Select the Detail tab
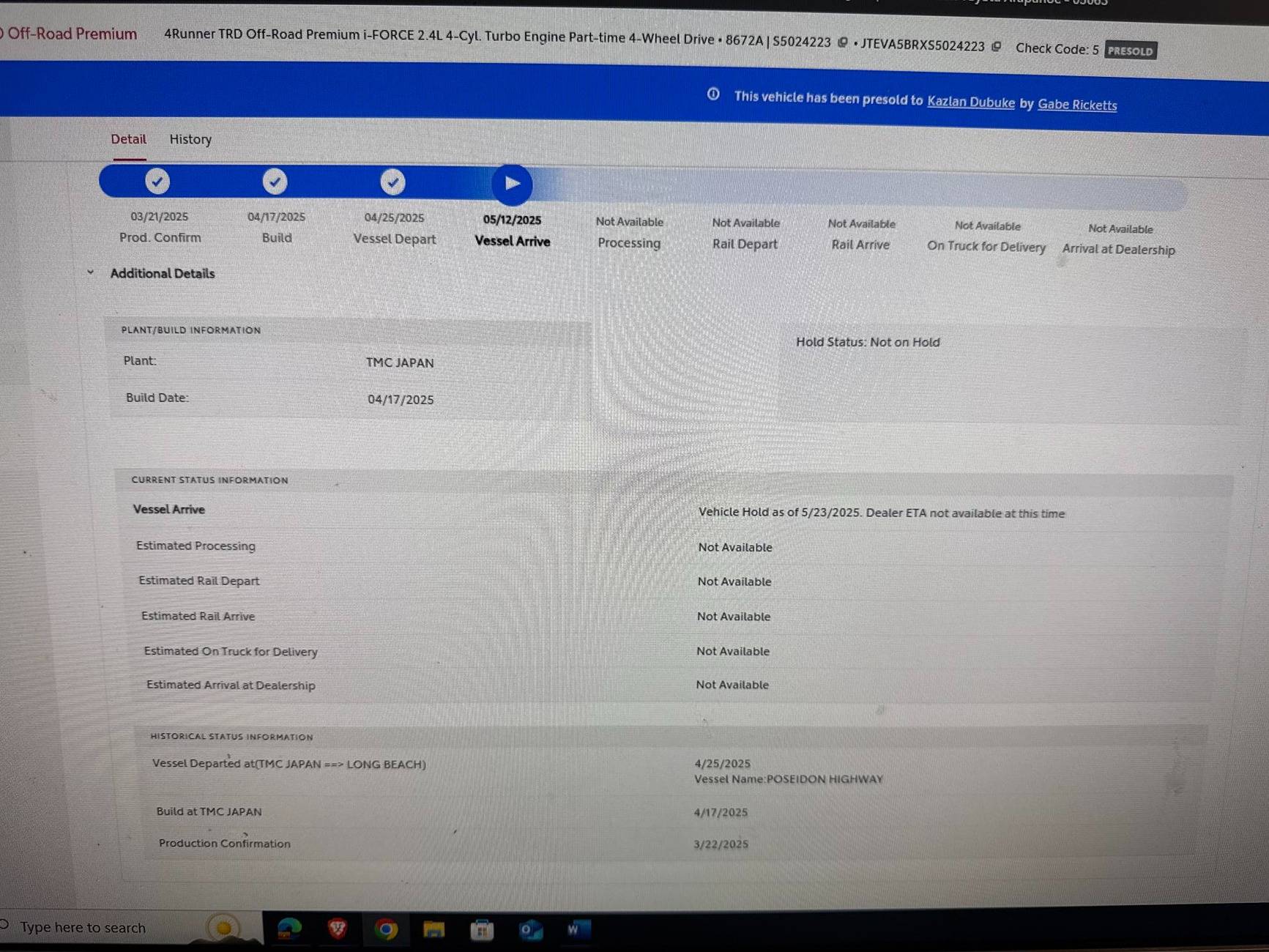Screen dimensions: 1269x952 128,139
